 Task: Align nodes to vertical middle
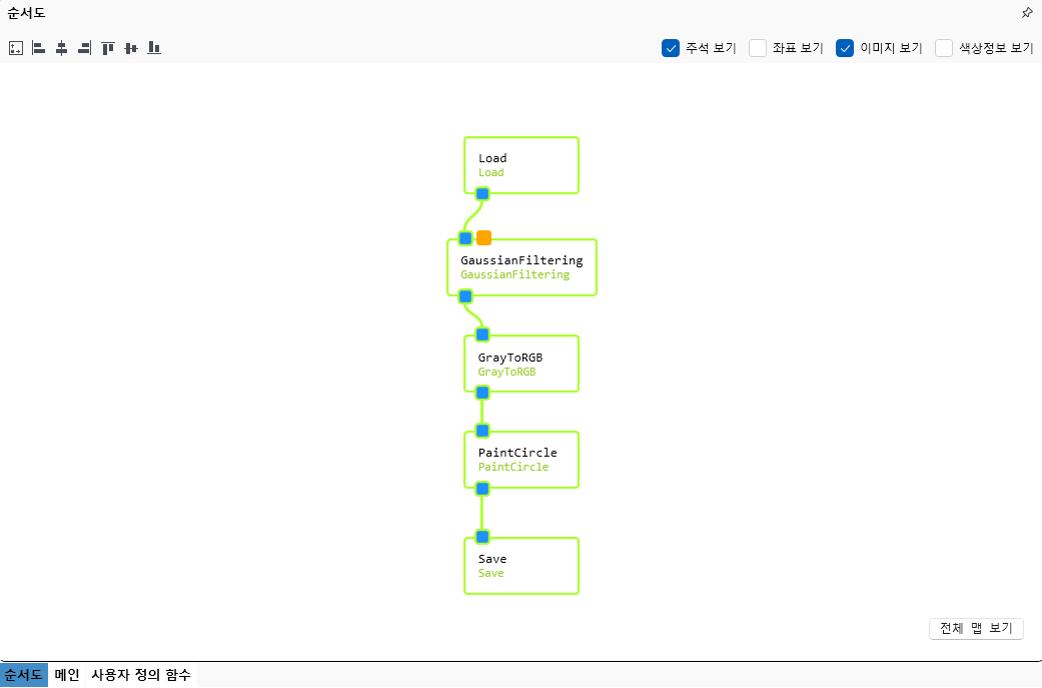pos(131,48)
